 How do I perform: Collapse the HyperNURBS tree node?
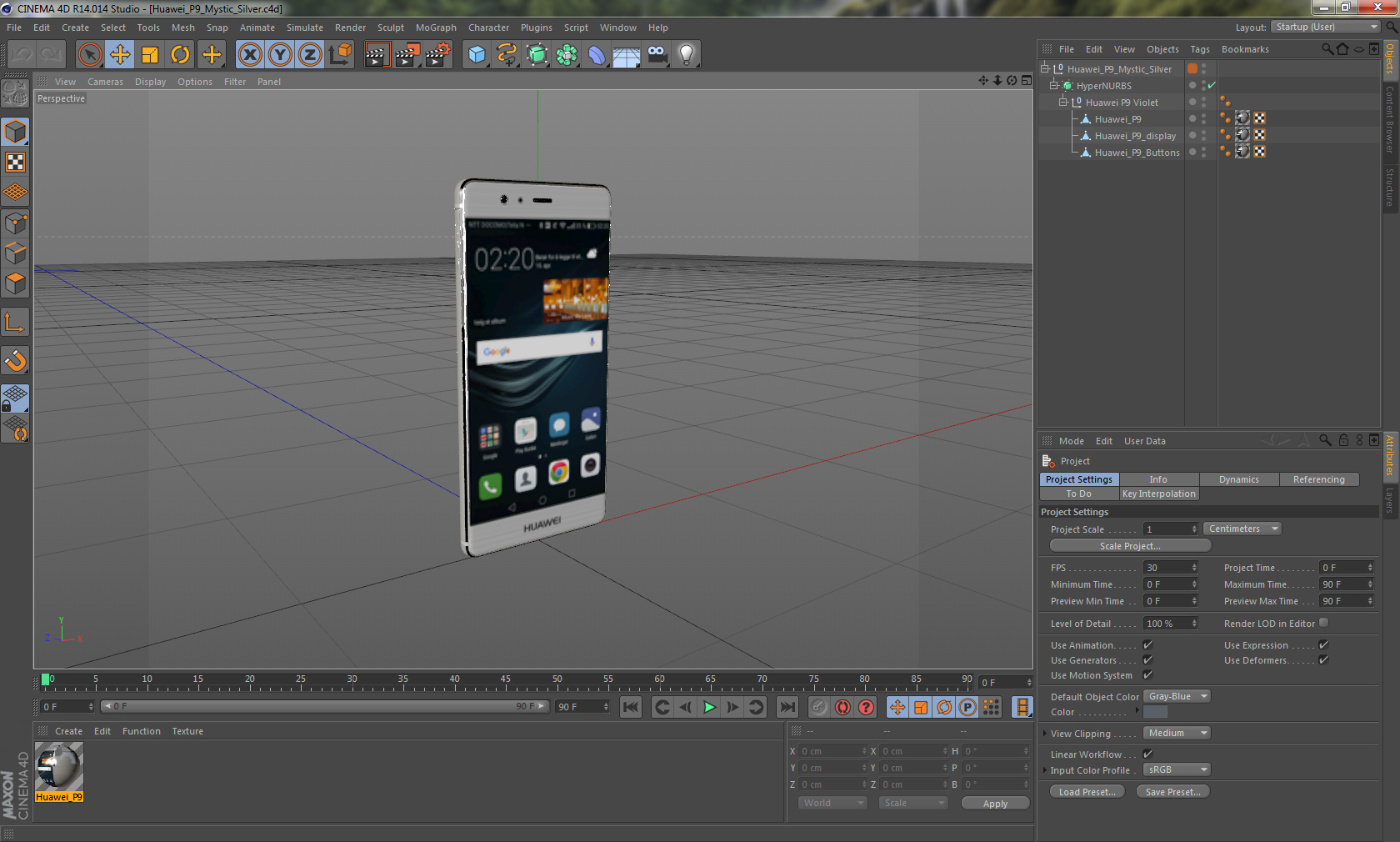point(1053,85)
